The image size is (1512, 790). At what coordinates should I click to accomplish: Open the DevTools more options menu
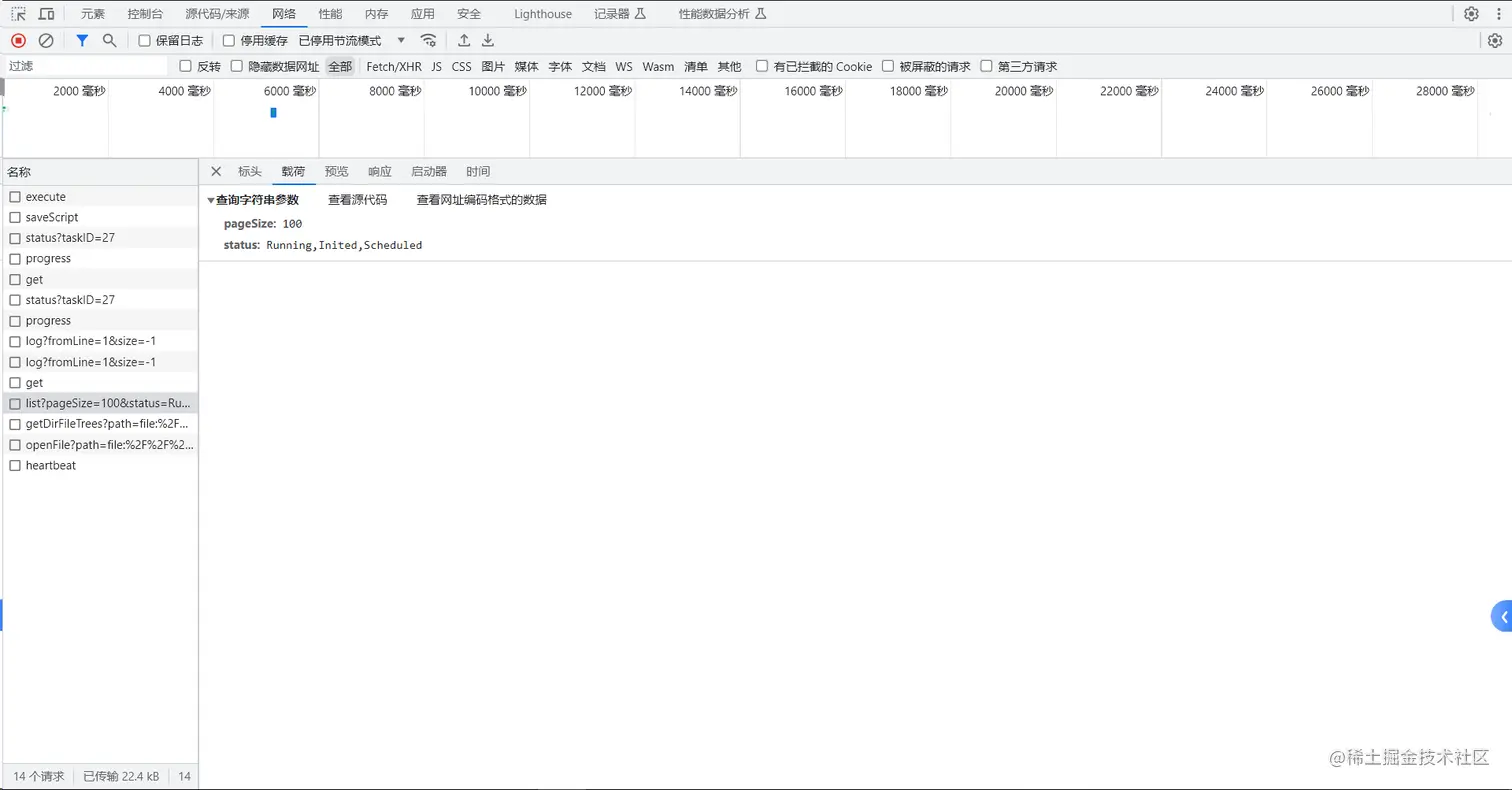point(1497,14)
